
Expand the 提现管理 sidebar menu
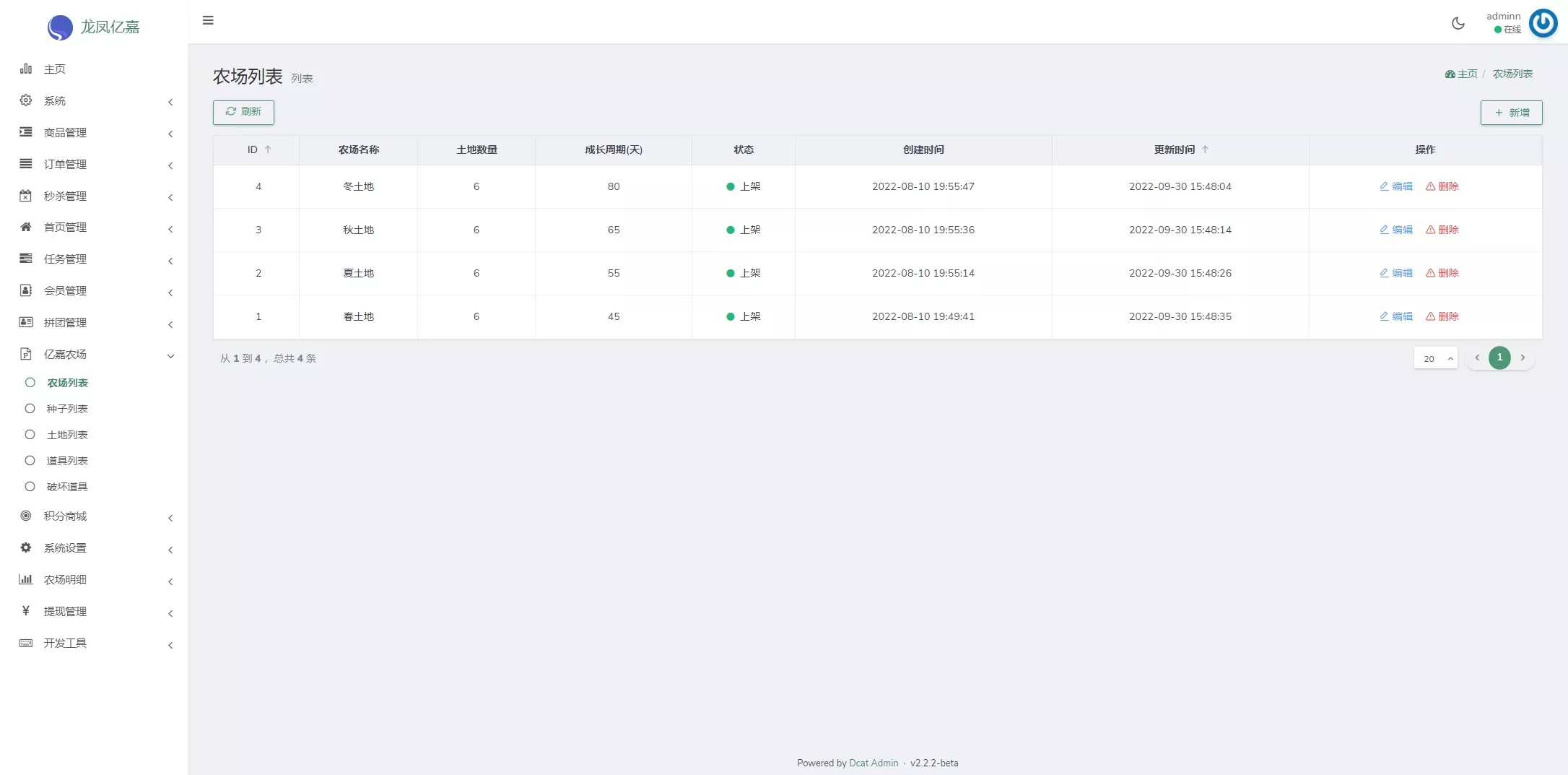65,612
